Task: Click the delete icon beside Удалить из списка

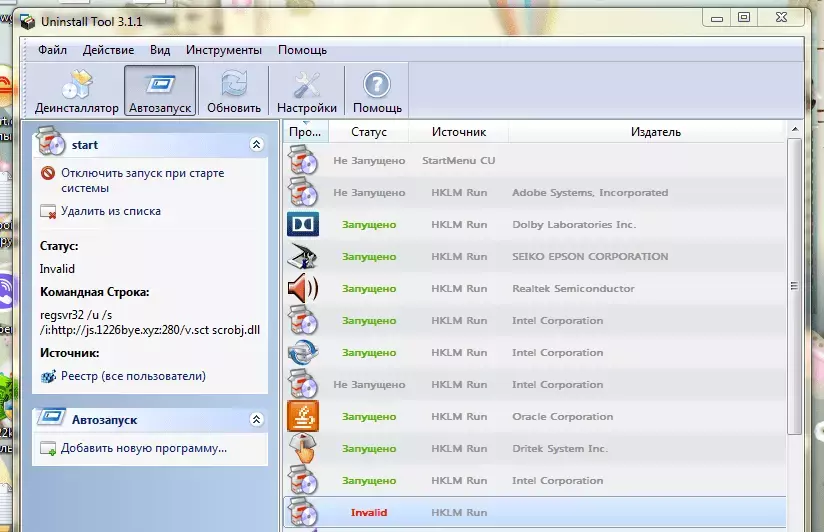Action: [x=48, y=212]
